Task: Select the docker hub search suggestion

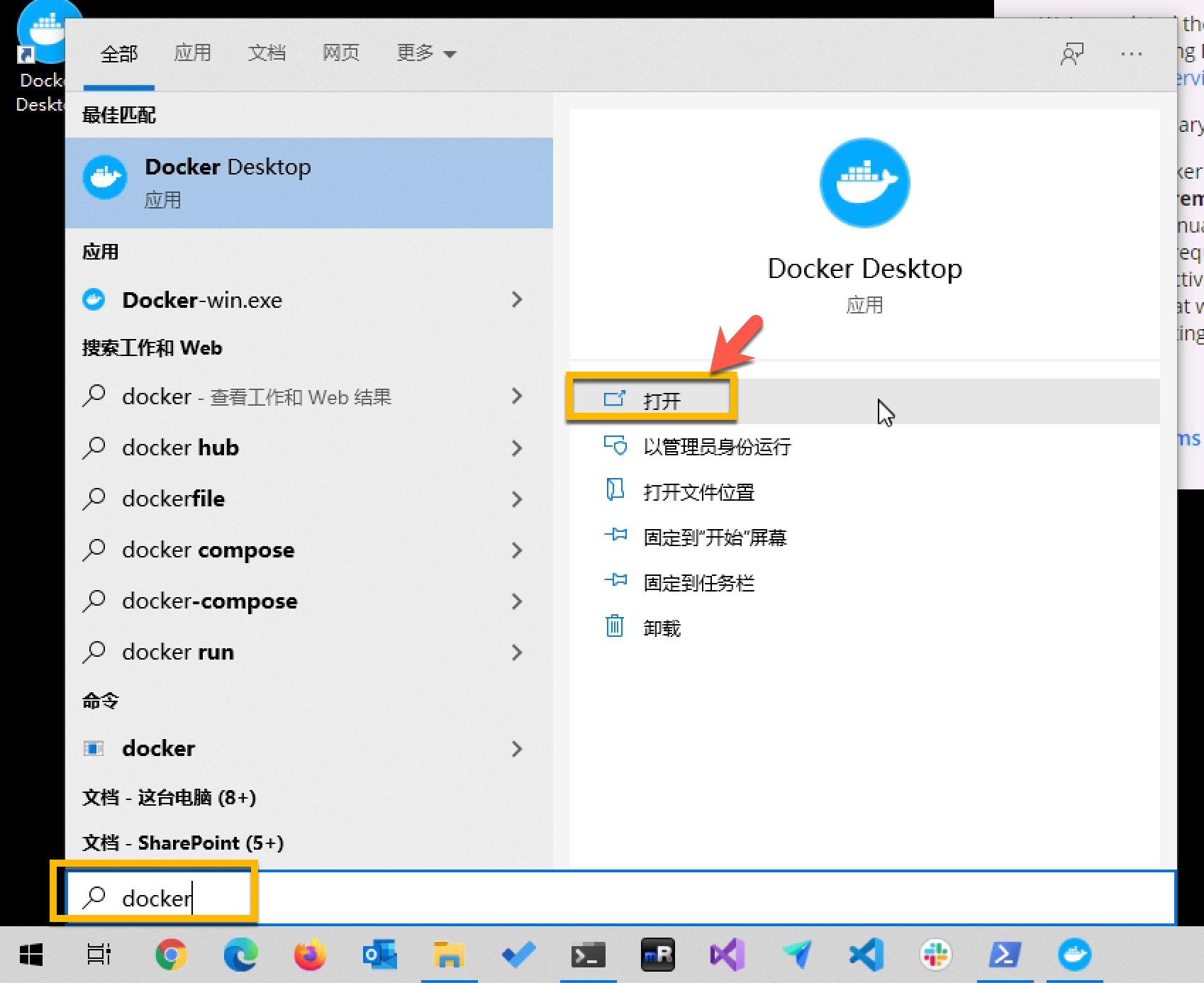Action: (x=309, y=448)
